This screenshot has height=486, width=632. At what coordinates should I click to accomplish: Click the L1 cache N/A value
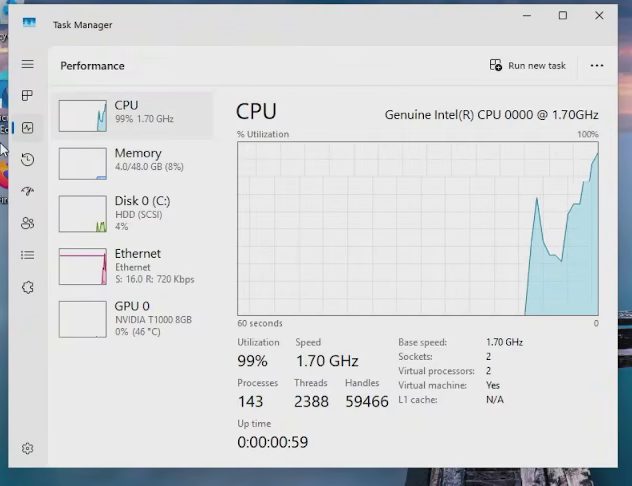pyautogui.click(x=495, y=400)
